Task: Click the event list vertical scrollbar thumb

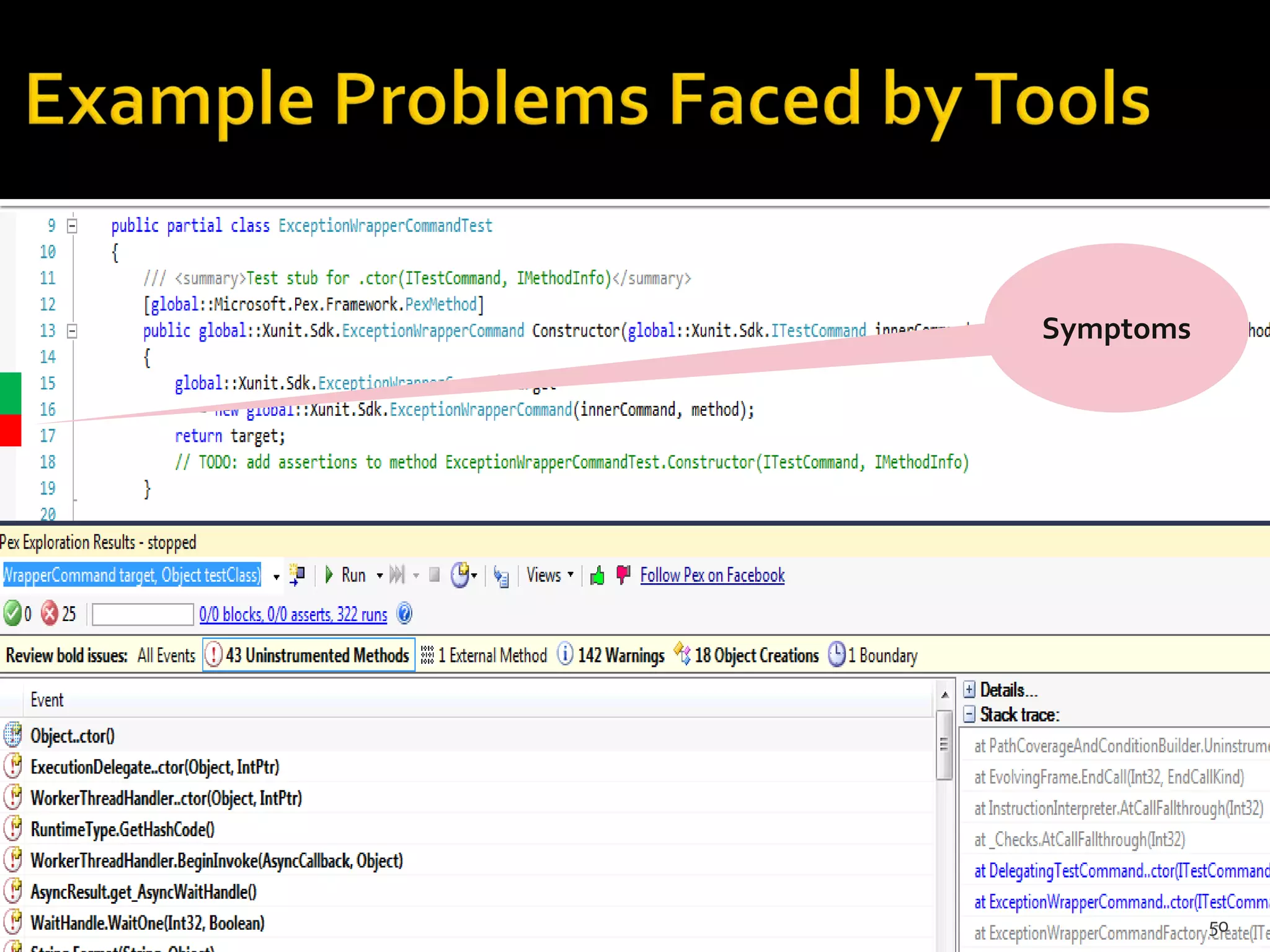Action: [x=944, y=745]
